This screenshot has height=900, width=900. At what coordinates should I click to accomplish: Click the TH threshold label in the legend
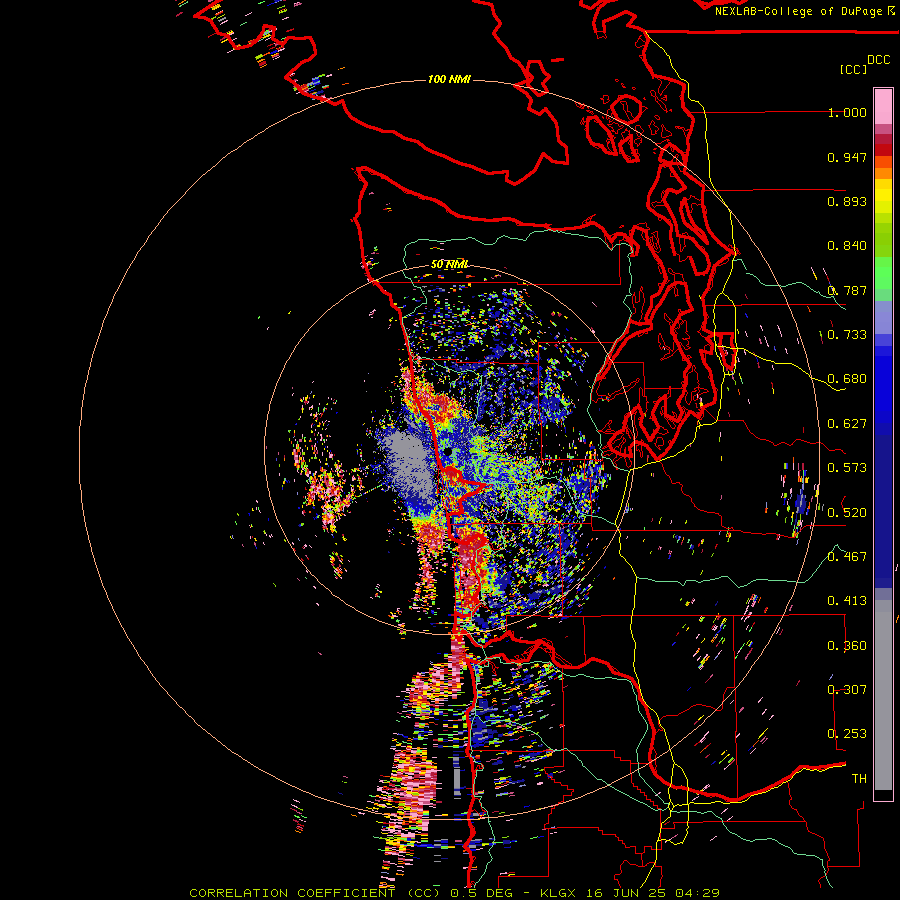[x=859, y=779]
